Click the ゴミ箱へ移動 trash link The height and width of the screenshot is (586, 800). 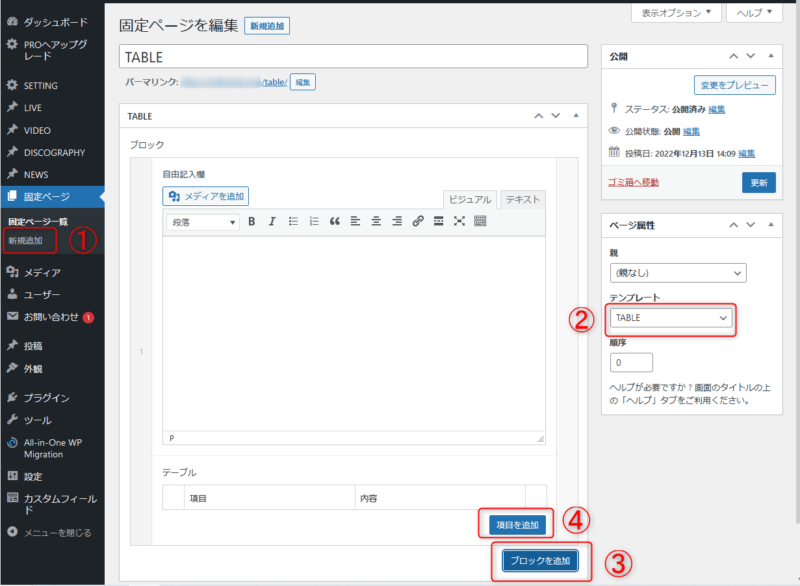click(x=634, y=182)
